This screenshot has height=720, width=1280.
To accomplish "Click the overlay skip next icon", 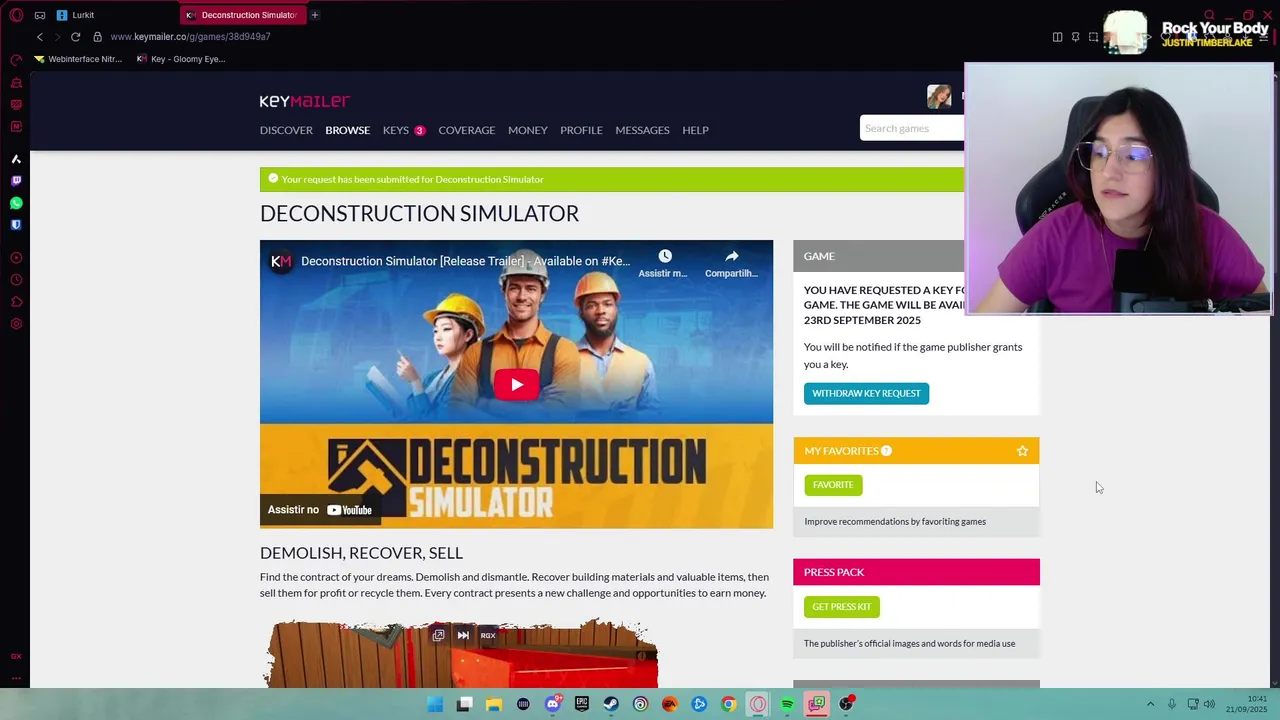I will [x=463, y=635].
